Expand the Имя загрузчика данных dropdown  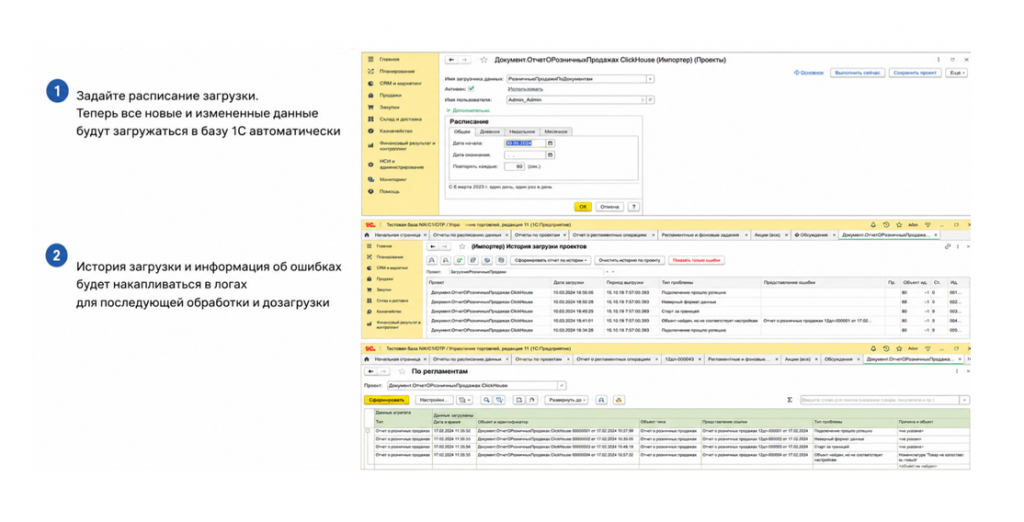coord(650,79)
